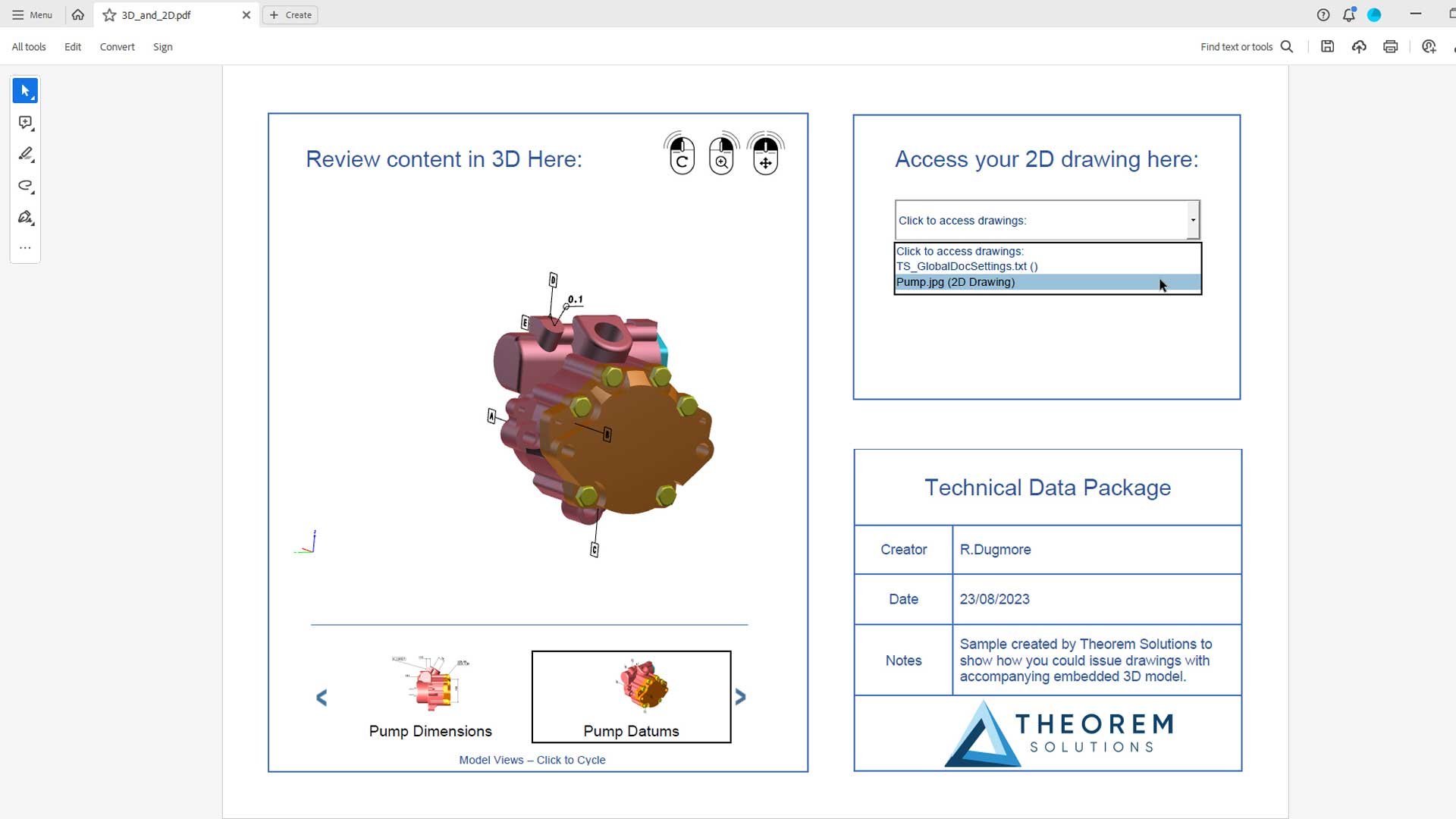Image resolution: width=1456 pixels, height=819 pixels.
Task: Click the Create new tab button
Action: tap(290, 14)
